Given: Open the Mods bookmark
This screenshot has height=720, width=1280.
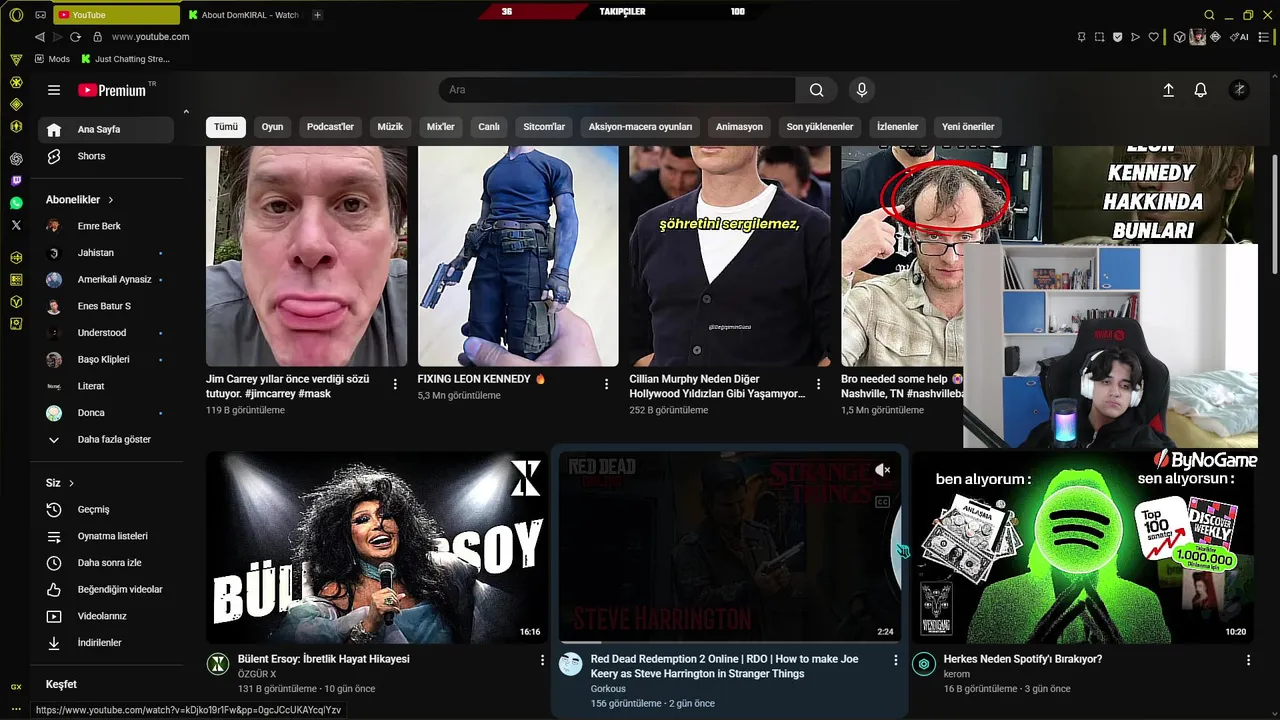Looking at the screenshot, I should point(52,59).
